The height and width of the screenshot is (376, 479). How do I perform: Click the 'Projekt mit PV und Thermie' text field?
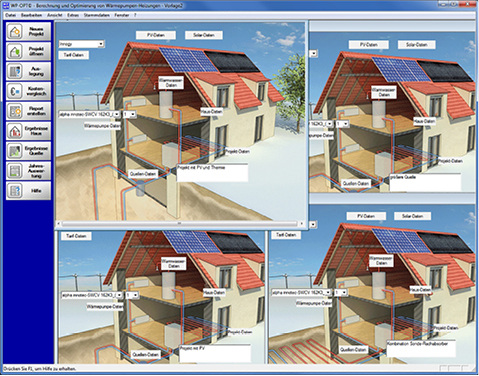[212, 173]
